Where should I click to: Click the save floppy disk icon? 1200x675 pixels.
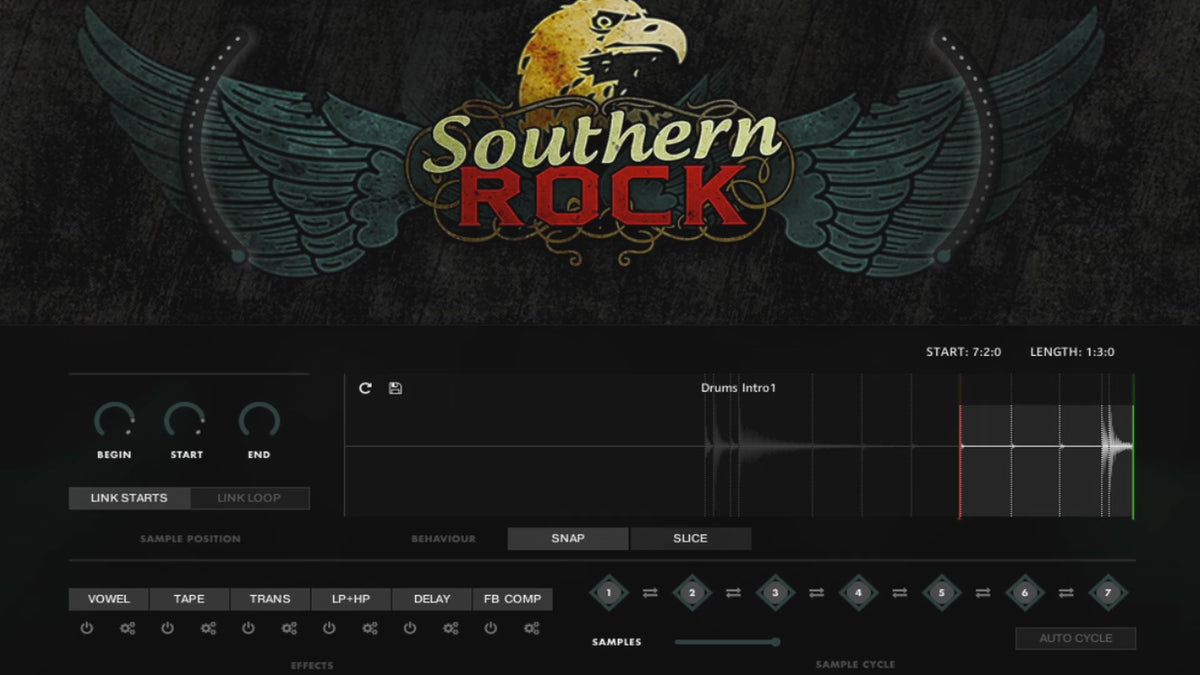pos(395,388)
